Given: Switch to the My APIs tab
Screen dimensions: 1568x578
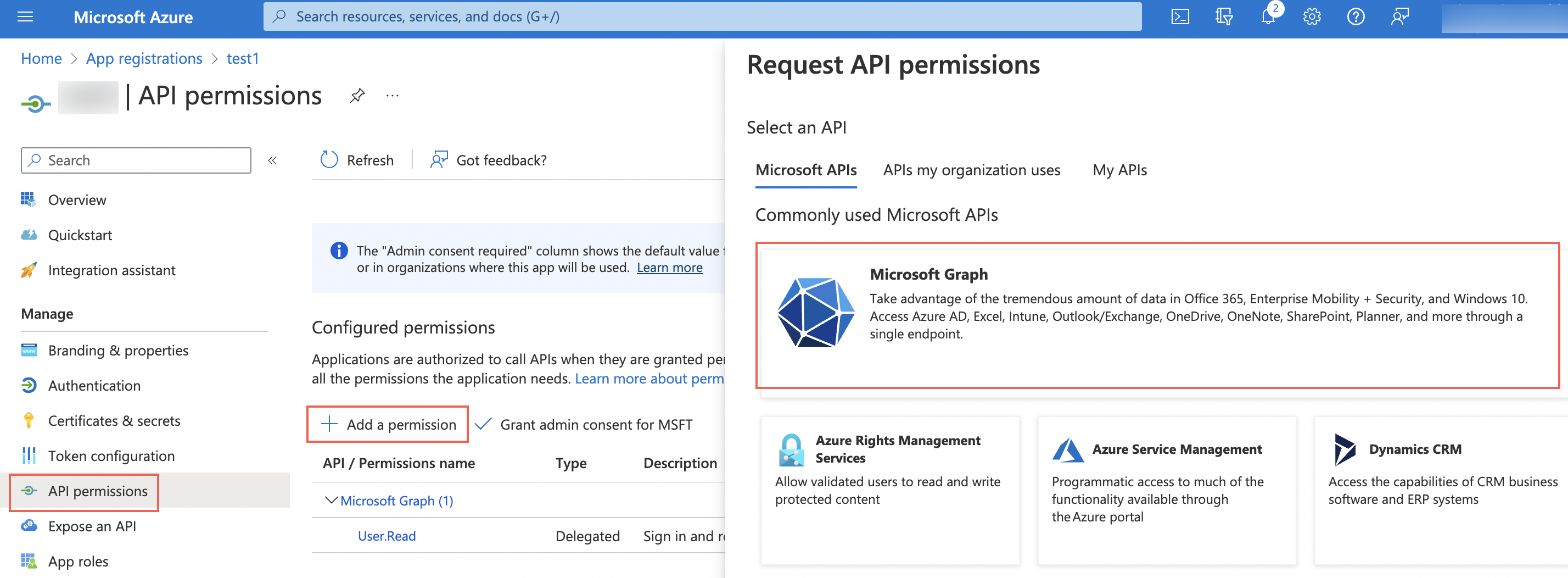Looking at the screenshot, I should (1119, 170).
